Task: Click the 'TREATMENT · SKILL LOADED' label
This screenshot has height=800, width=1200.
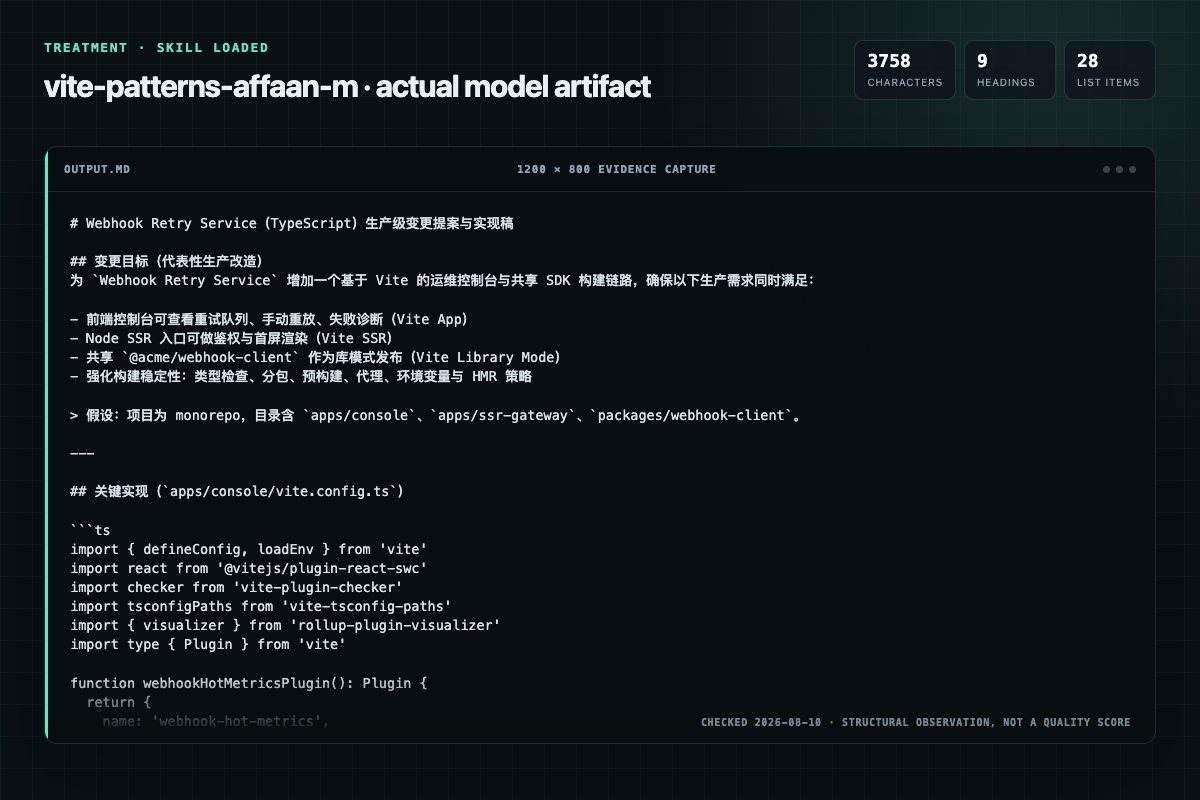Action: point(157,47)
